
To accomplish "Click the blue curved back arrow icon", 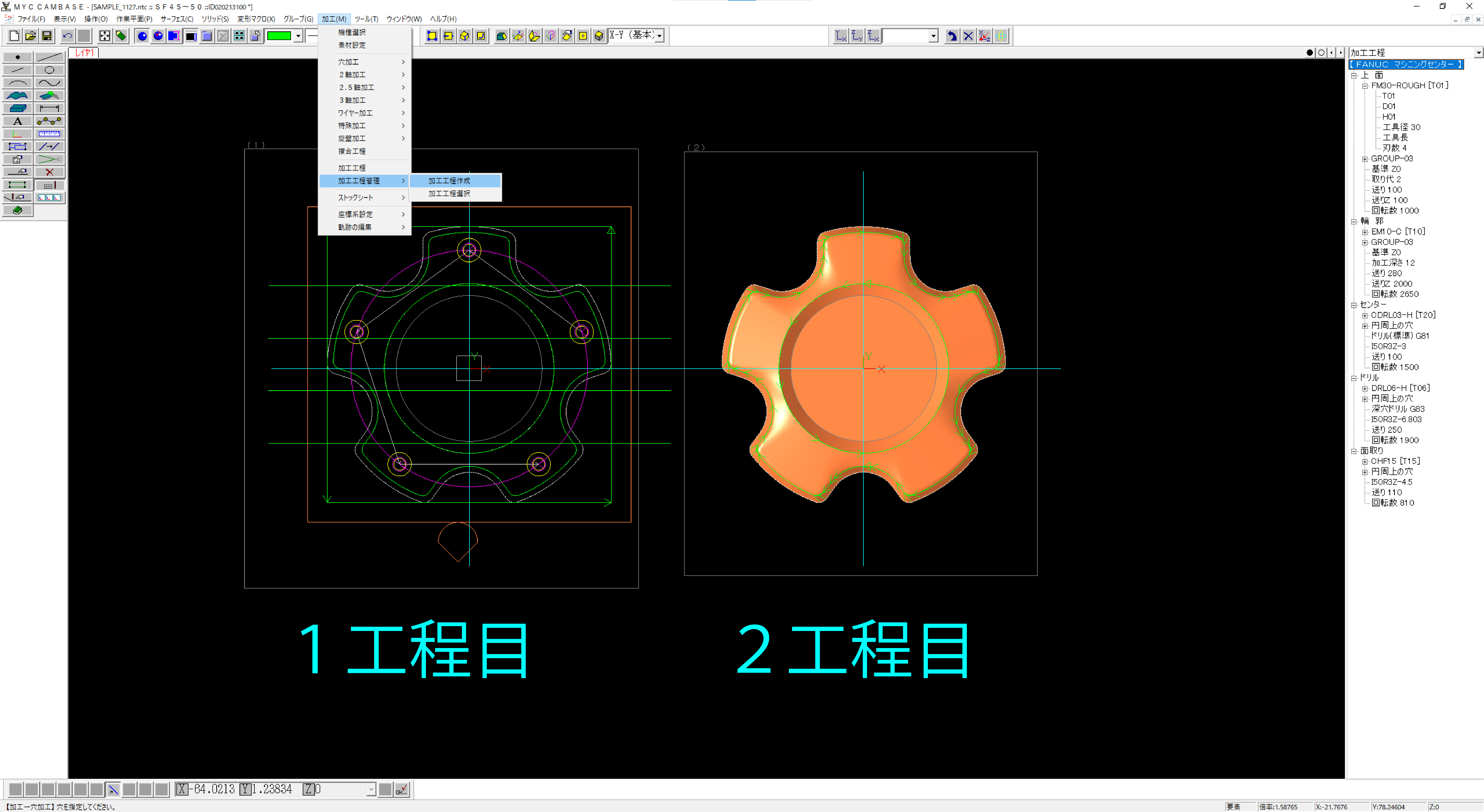I will click(x=952, y=36).
